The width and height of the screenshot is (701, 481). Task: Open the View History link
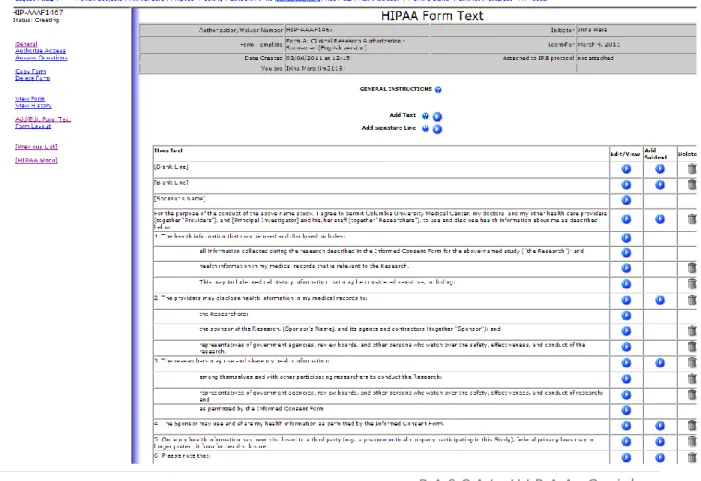pyautogui.click(x=34, y=105)
